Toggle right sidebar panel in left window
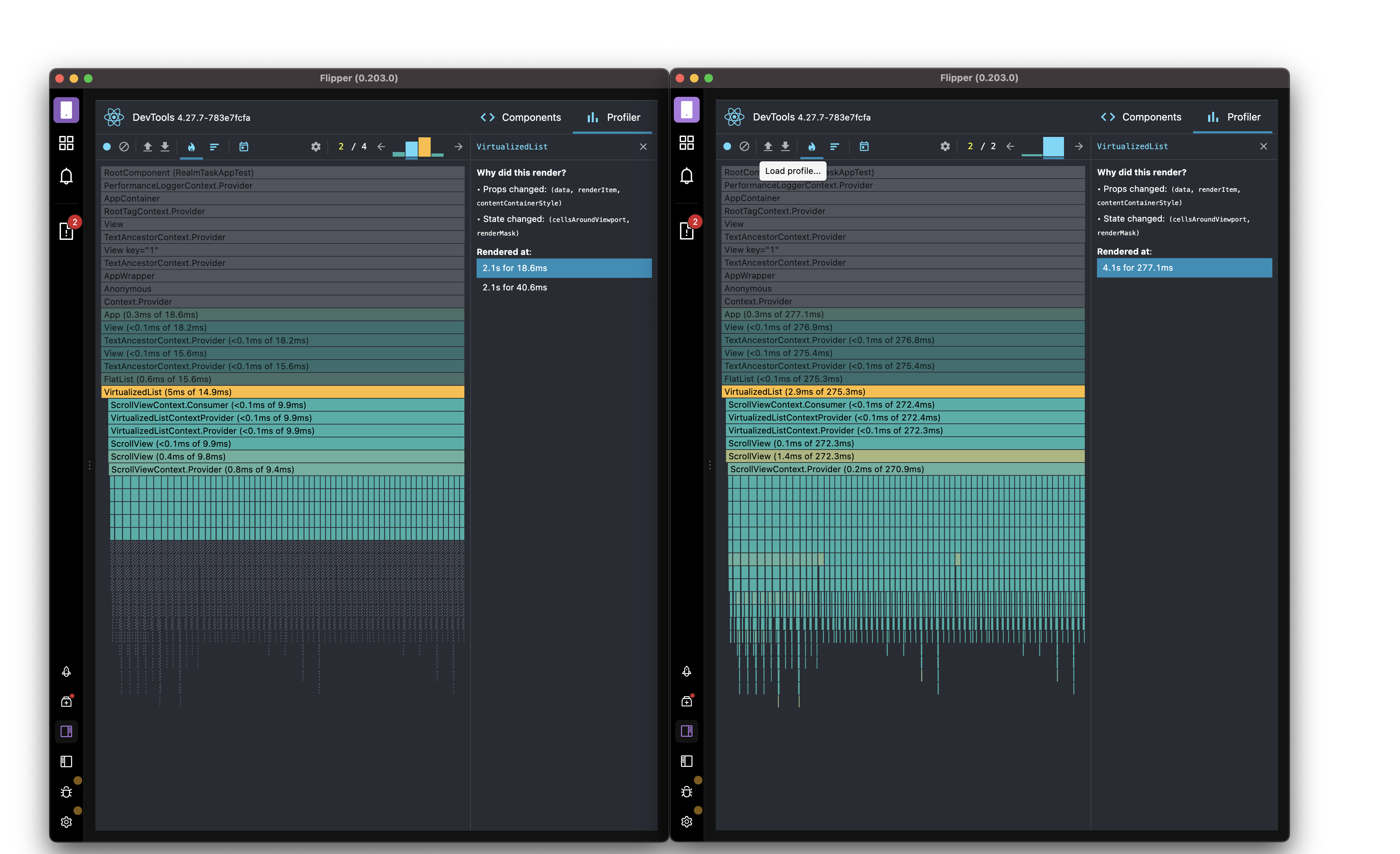 (x=66, y=731)
